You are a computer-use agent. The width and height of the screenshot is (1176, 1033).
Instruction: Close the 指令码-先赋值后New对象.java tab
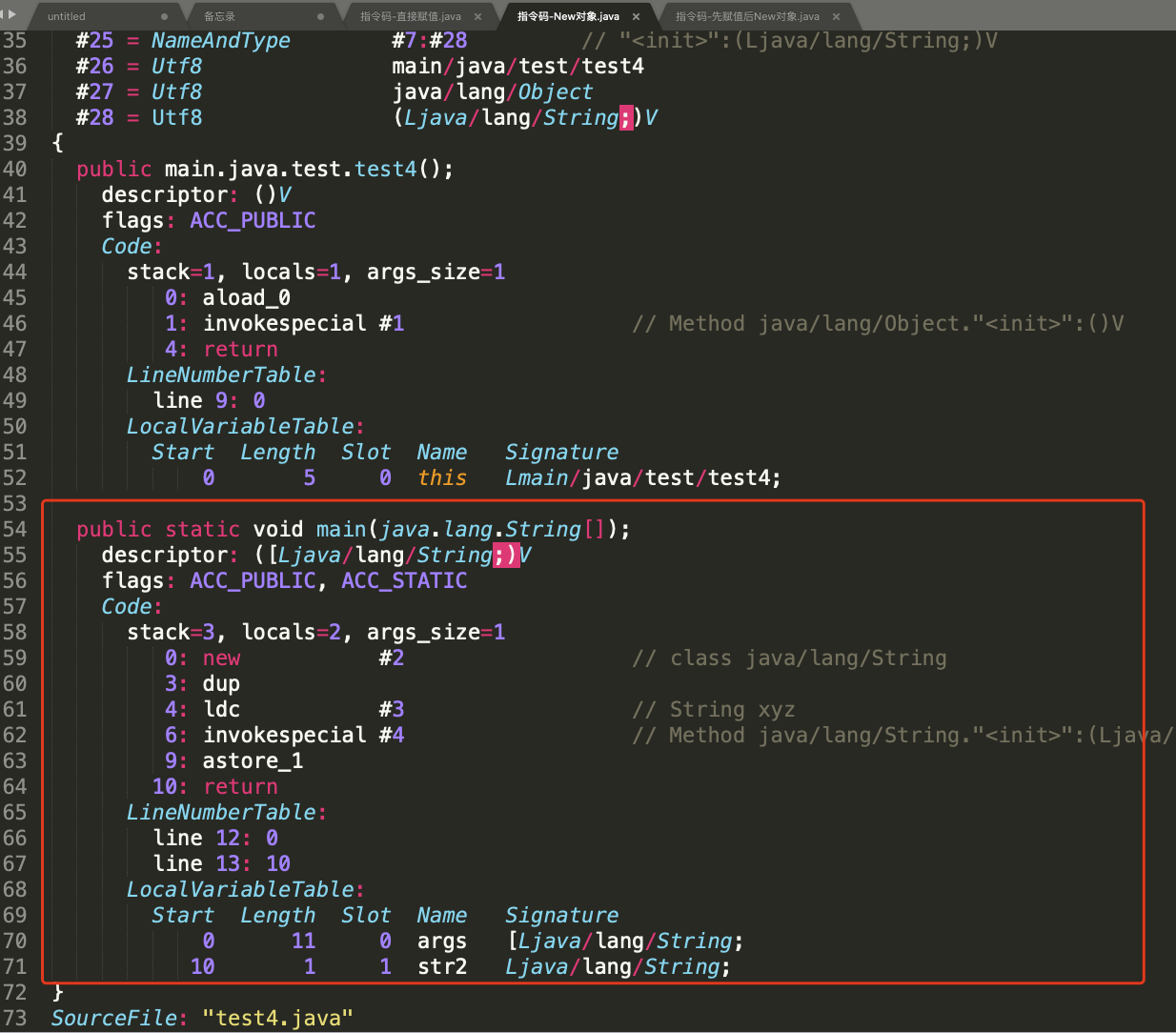pos(836,16)
